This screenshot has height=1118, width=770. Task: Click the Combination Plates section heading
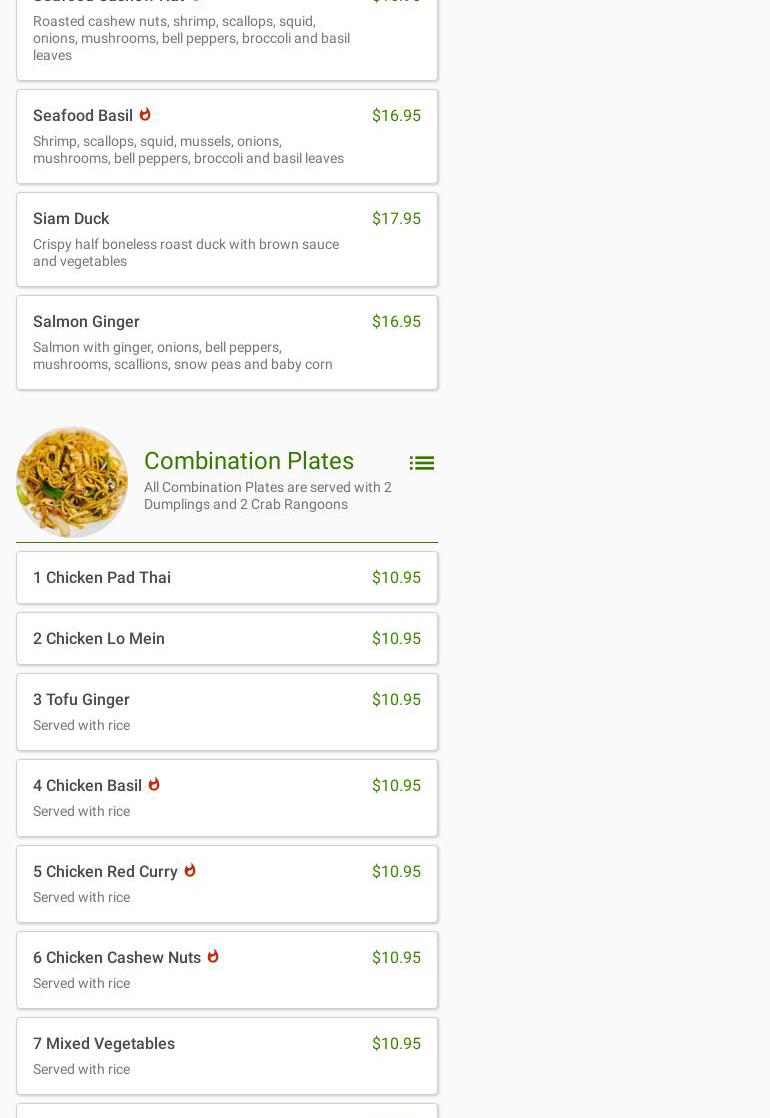(x=249, y=461)
